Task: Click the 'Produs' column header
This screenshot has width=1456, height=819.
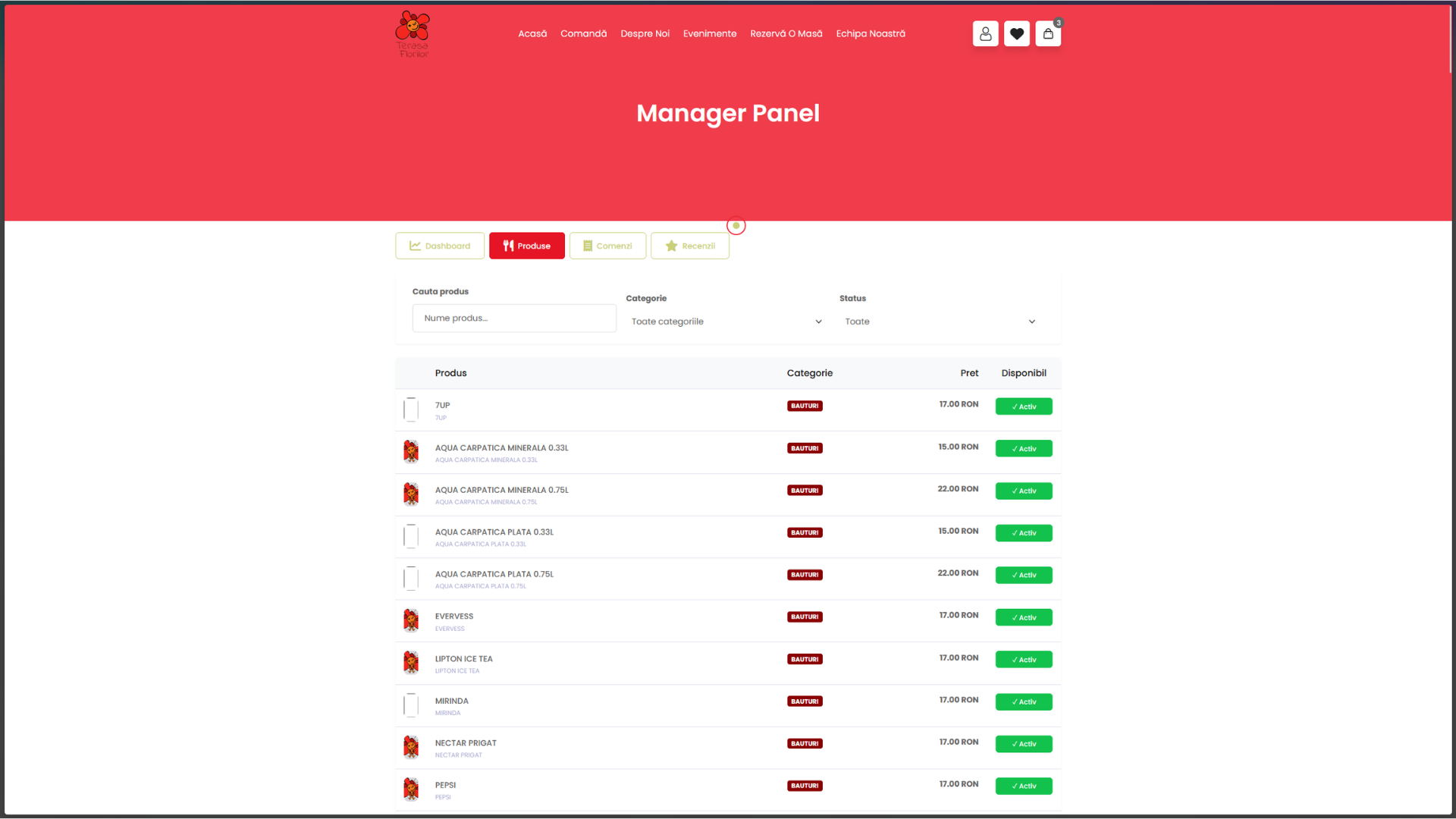Action: click(450, 373)
